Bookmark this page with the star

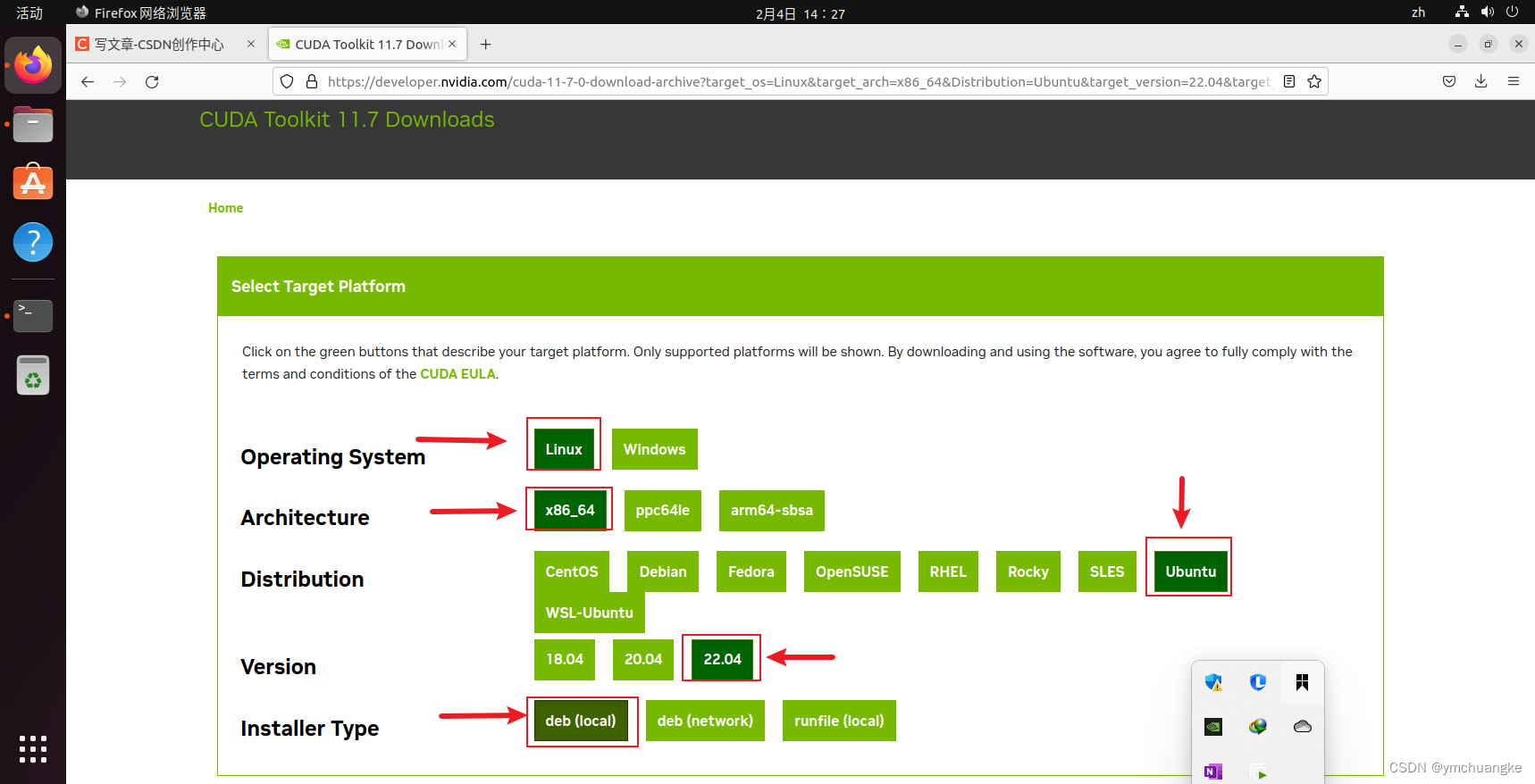(x=1314, y=81)
